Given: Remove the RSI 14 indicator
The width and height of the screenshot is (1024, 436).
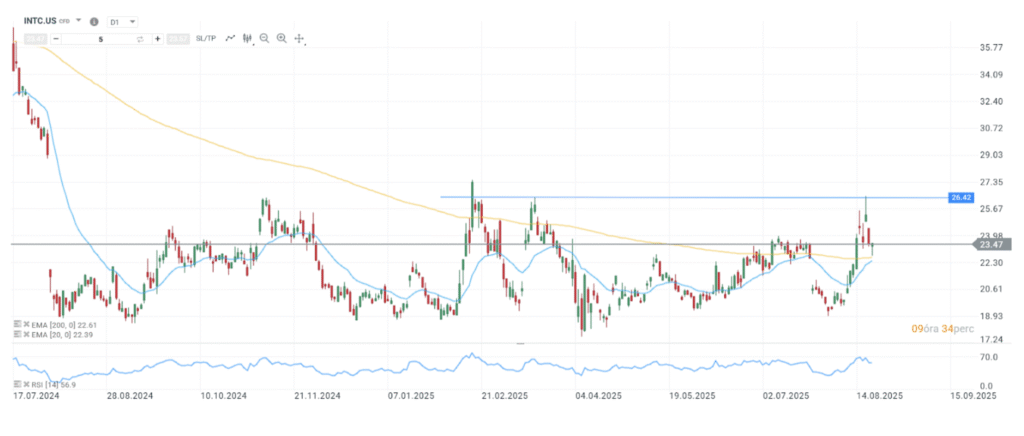Looking at the screenshot, I should (24, 383).
